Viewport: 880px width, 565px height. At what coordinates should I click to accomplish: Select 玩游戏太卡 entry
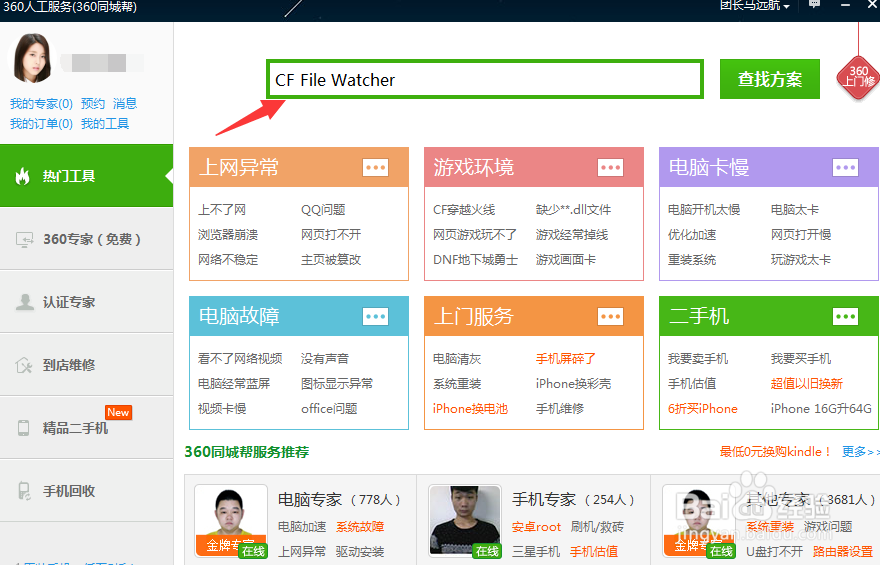pyautogui.click(x=801, y=260)
